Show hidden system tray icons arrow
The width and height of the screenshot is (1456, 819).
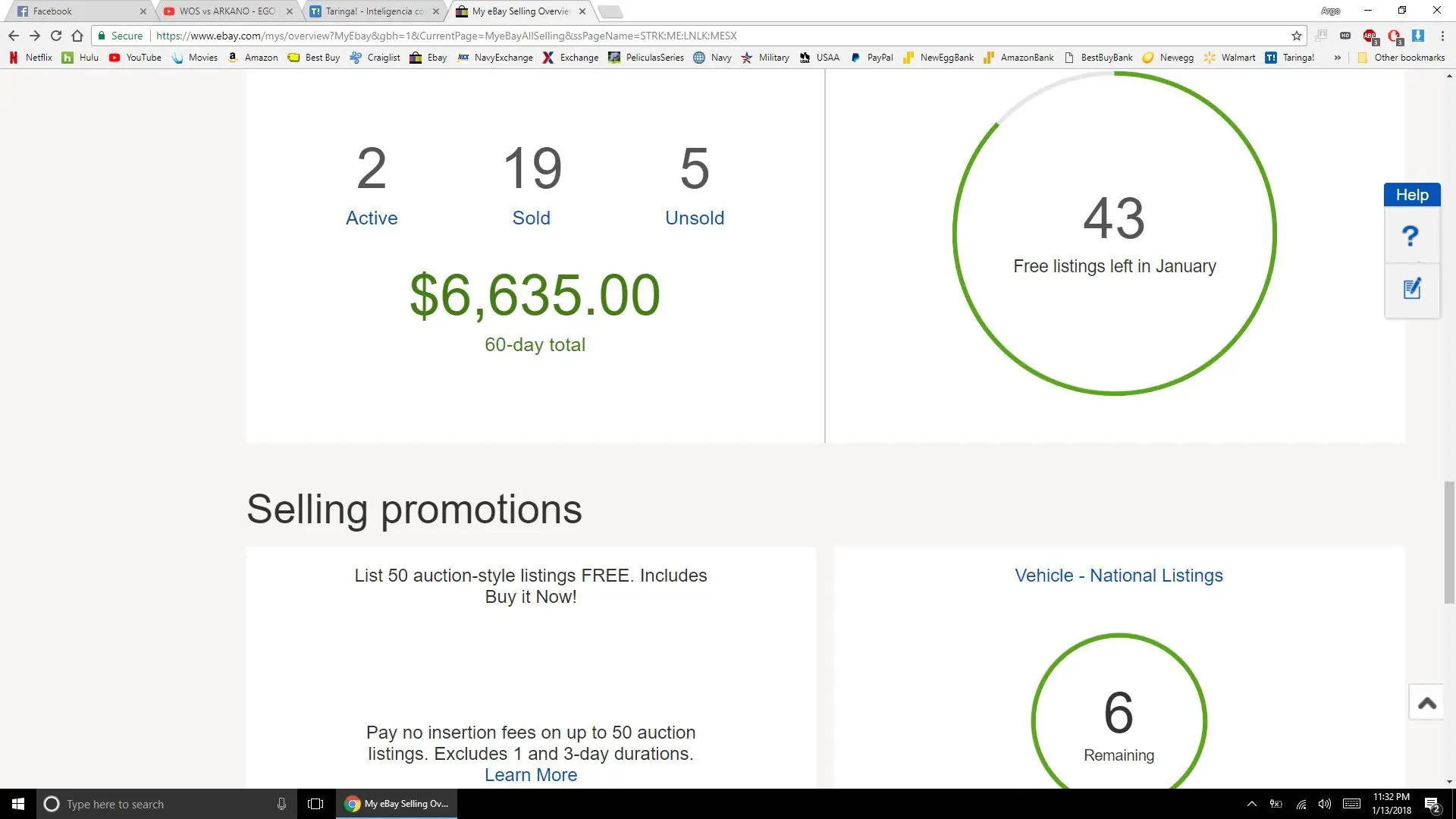pyautogui.click(x=1252, y=804)
